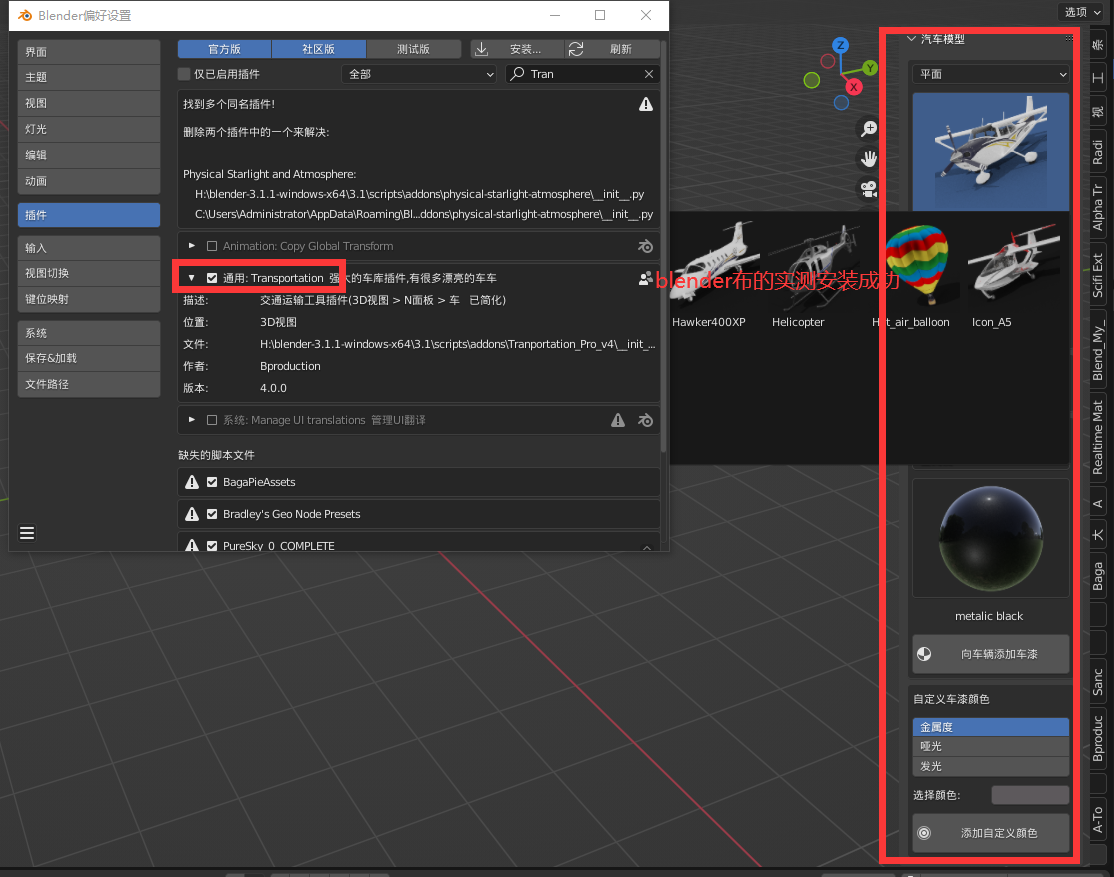
Task: Switch to the Bproduc sidebar tab
Action: click(x=1098, y=738)
